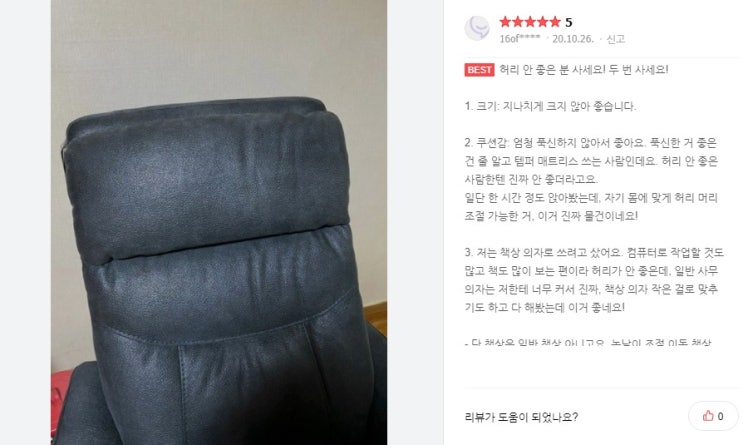Open reviewer 16of**** username link
Screen dimensions: 743x445
pos(520,39)
